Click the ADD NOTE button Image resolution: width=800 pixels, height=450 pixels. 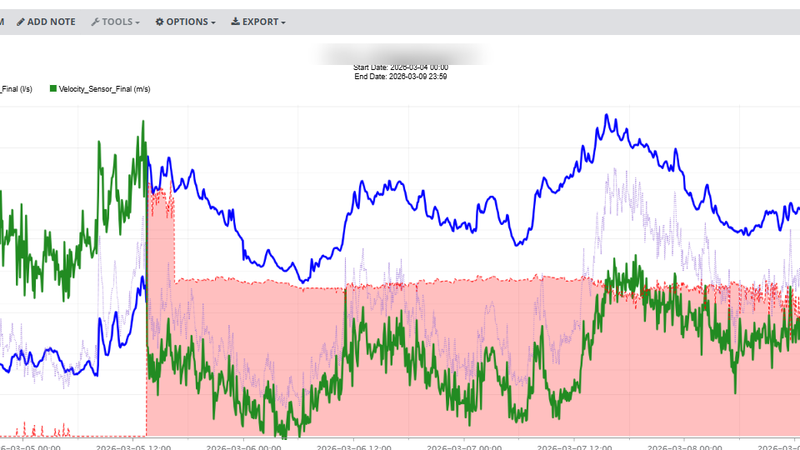click(x=46, y=22)
